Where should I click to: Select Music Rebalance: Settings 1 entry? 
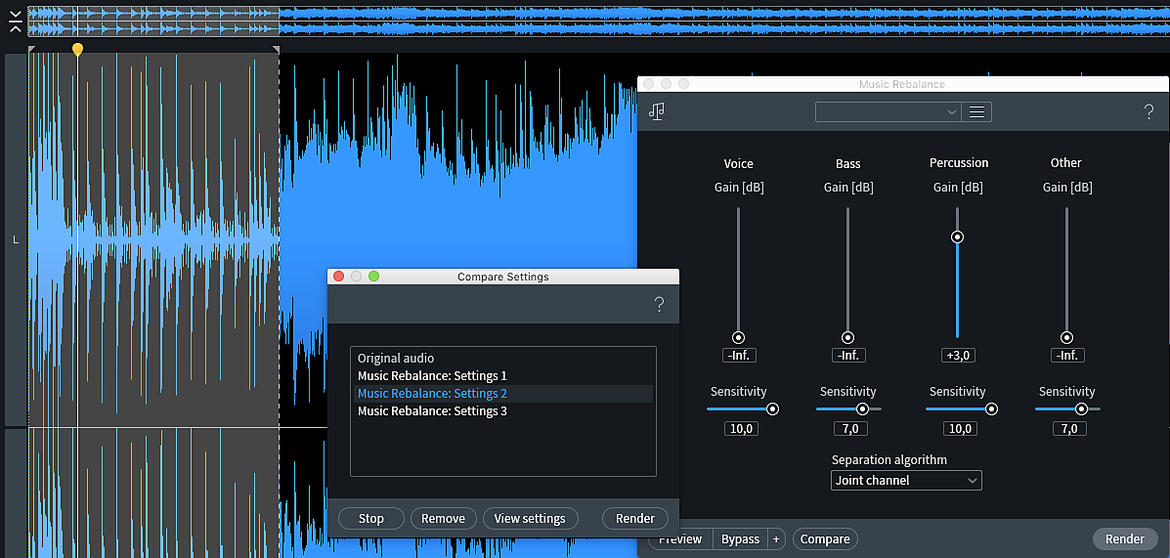[x=503, y=376]
